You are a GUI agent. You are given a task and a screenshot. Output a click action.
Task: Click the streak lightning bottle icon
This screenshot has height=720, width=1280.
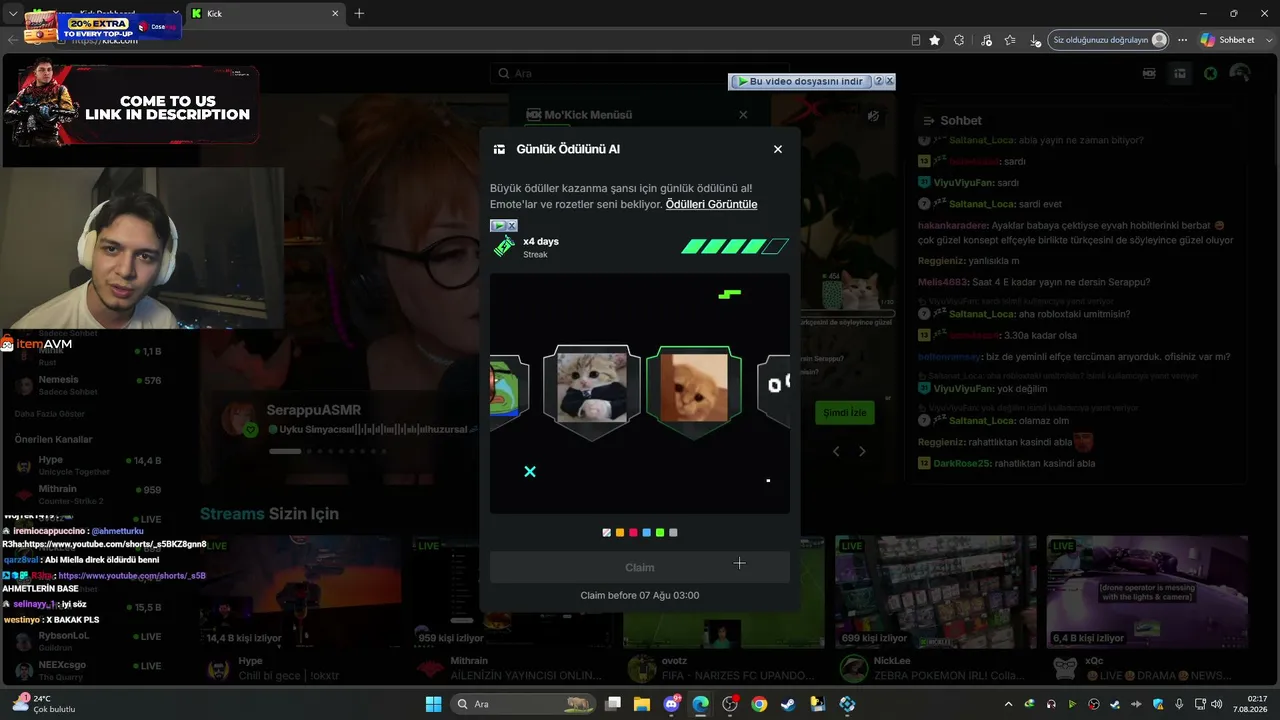tap(504, 247)
